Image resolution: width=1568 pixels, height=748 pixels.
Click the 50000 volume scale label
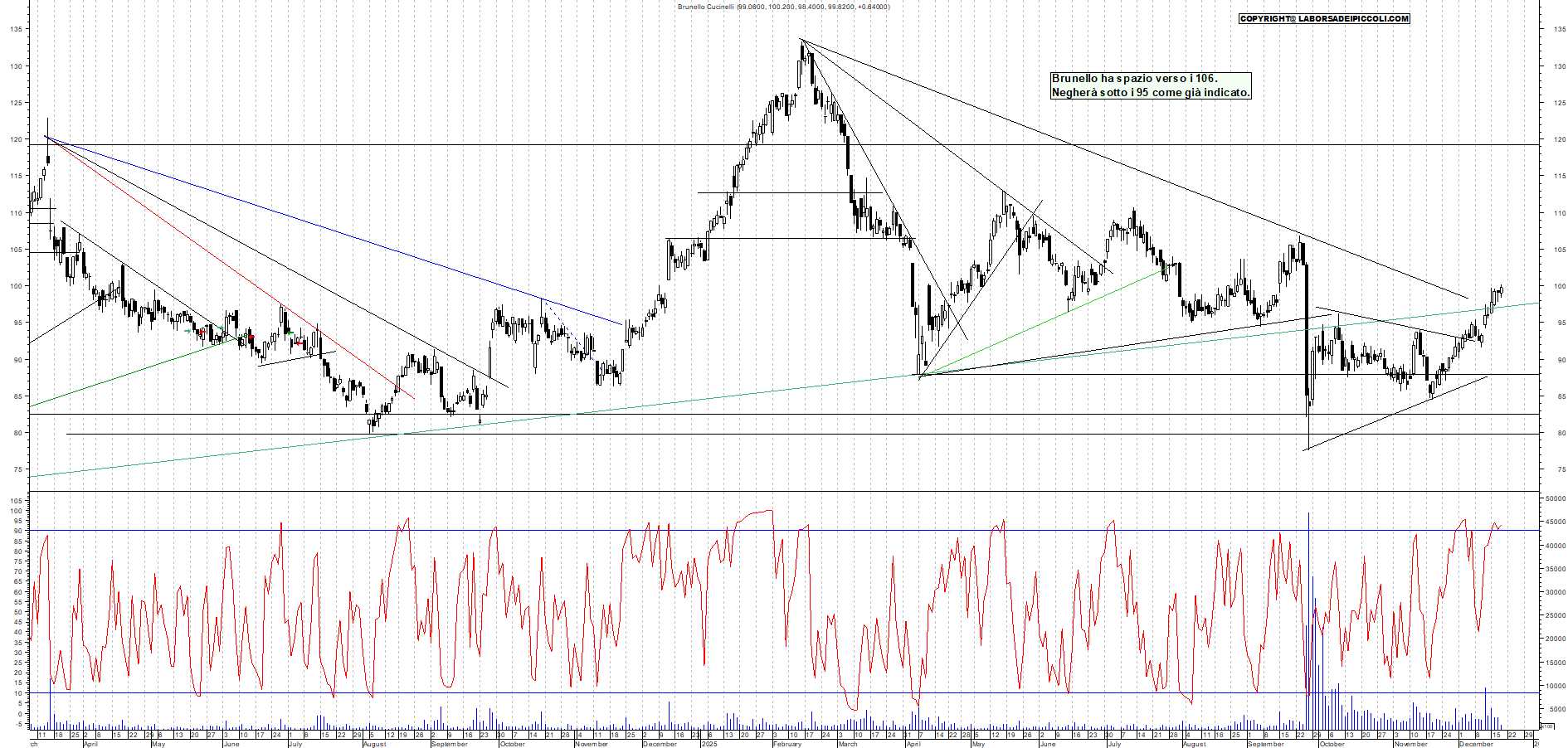[x=1555, y=498]
